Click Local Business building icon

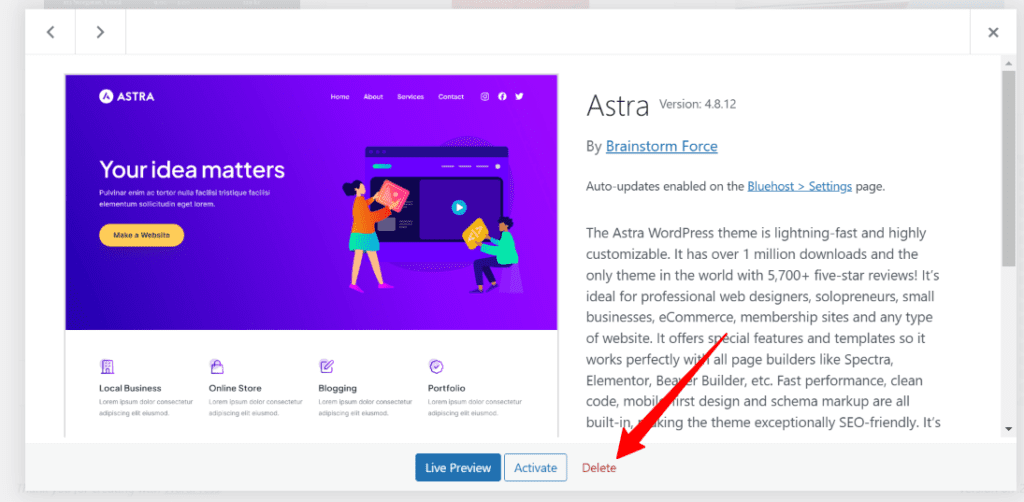click(x=106, y=366)
